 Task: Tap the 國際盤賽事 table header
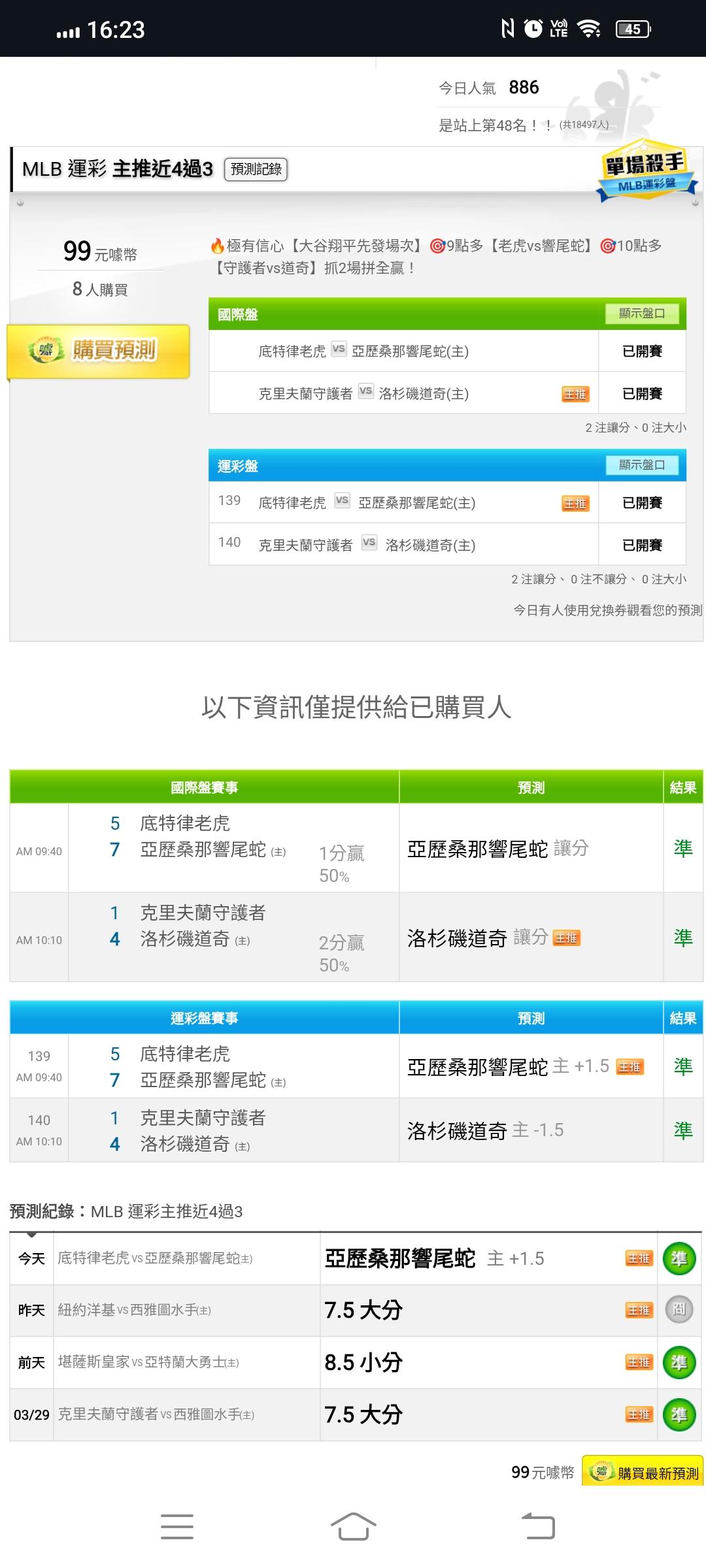tap(204, 787)
